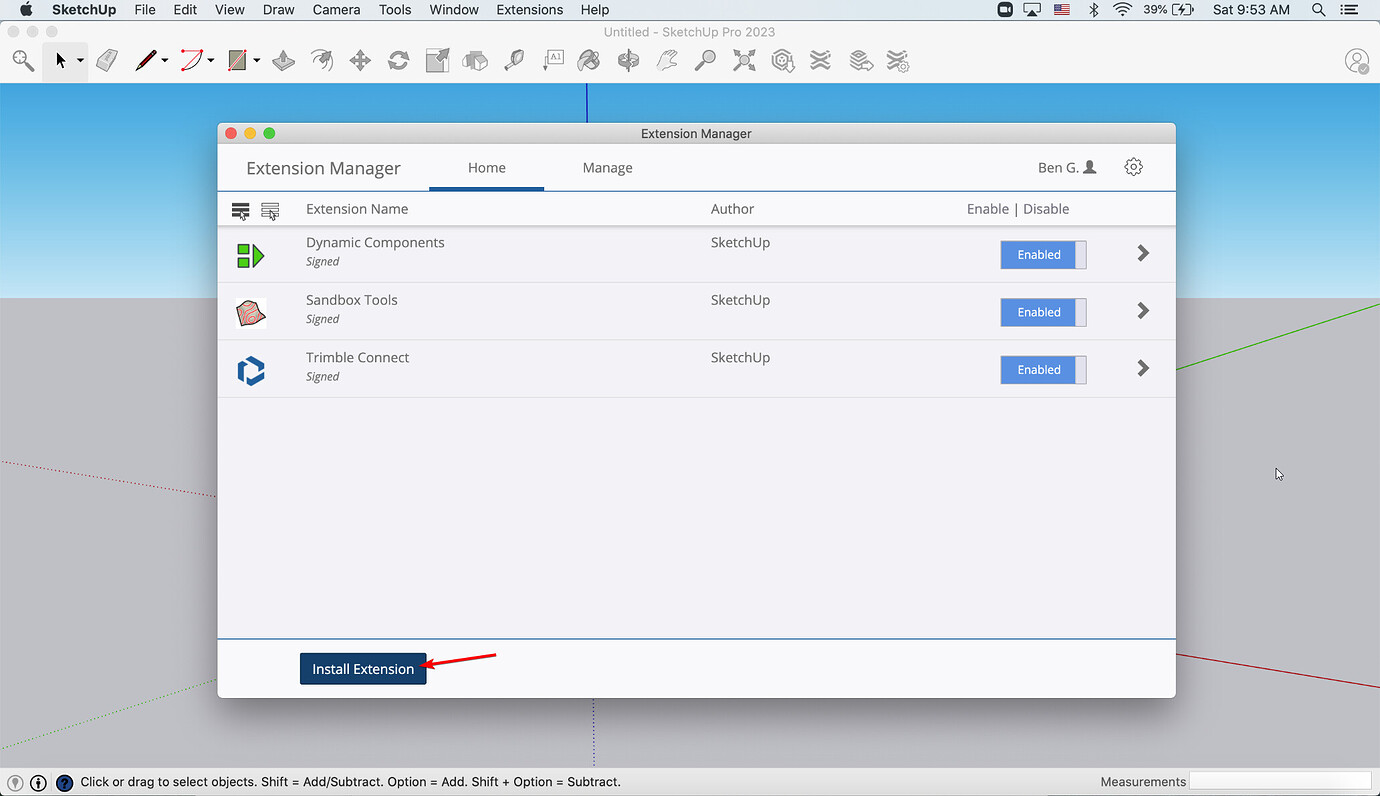Toggle Sandbox Tools Enabled switch

click(x=1043, y=312)
